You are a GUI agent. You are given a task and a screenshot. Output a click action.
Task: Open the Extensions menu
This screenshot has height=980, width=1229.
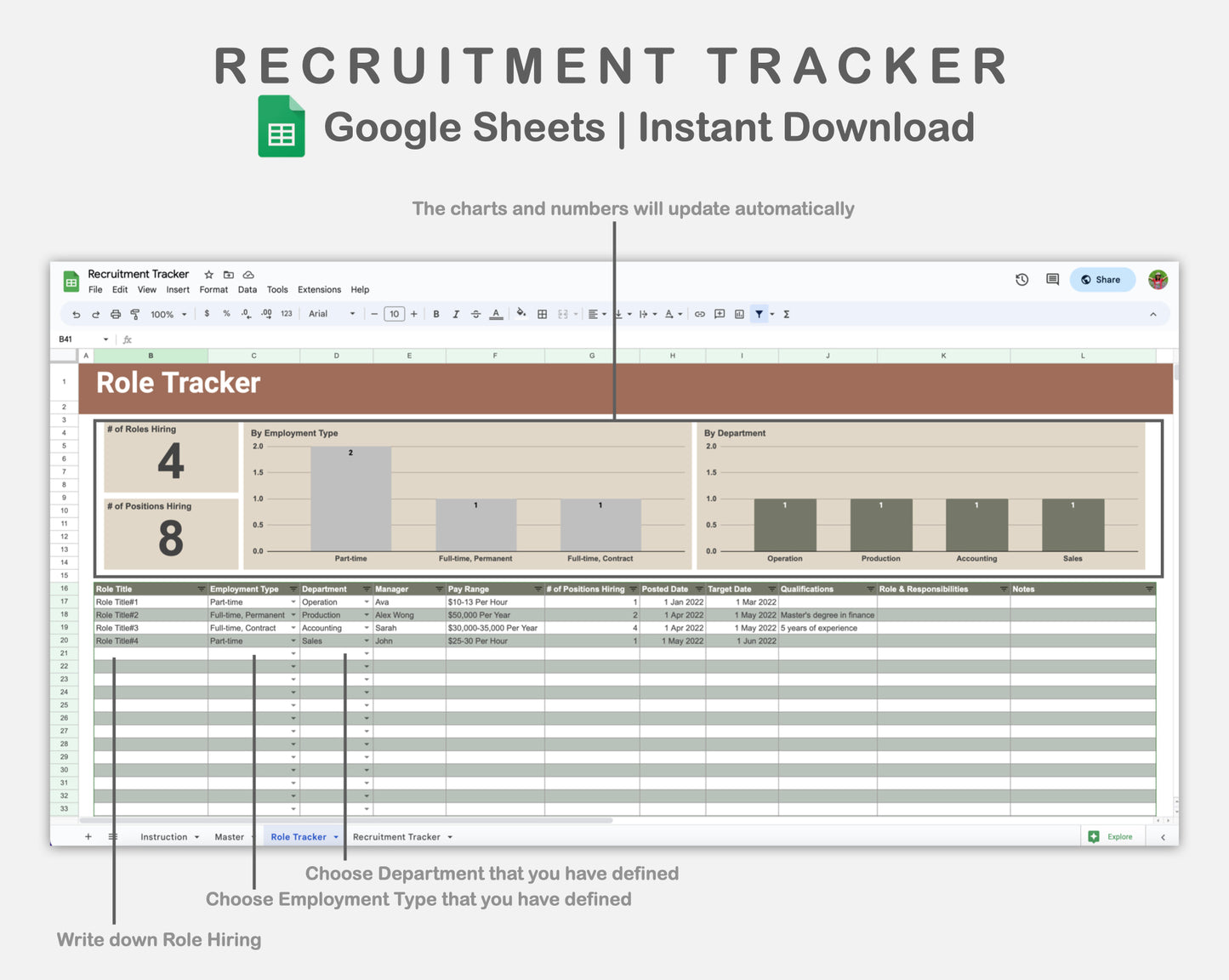coord(319,289)
